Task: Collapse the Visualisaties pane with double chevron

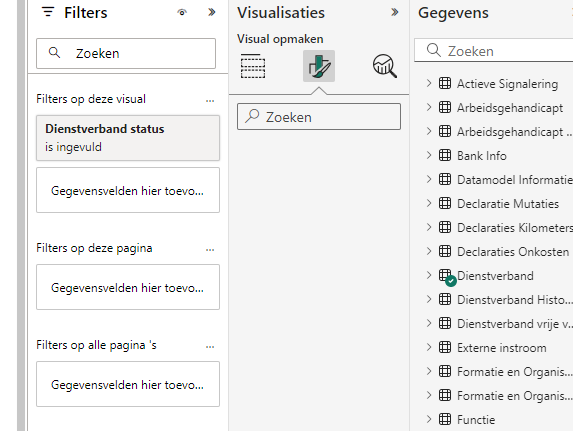Action: [395, 12]
